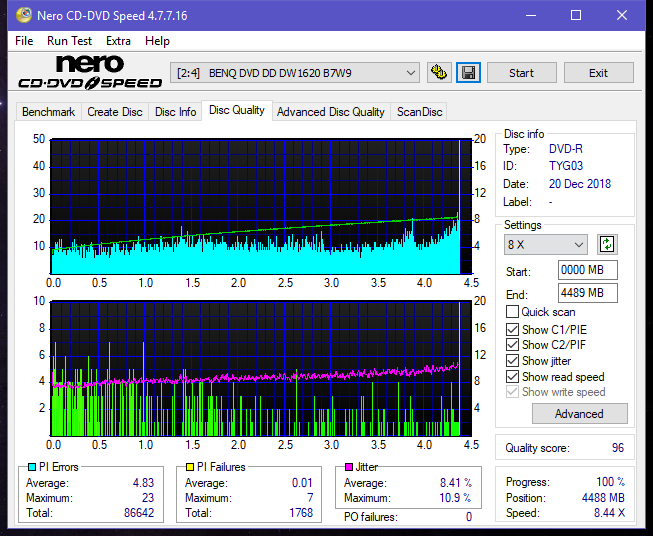Click the PI Failures Total 1768
The height and width of the screenshot is (536, 653).
coord(301,513)
